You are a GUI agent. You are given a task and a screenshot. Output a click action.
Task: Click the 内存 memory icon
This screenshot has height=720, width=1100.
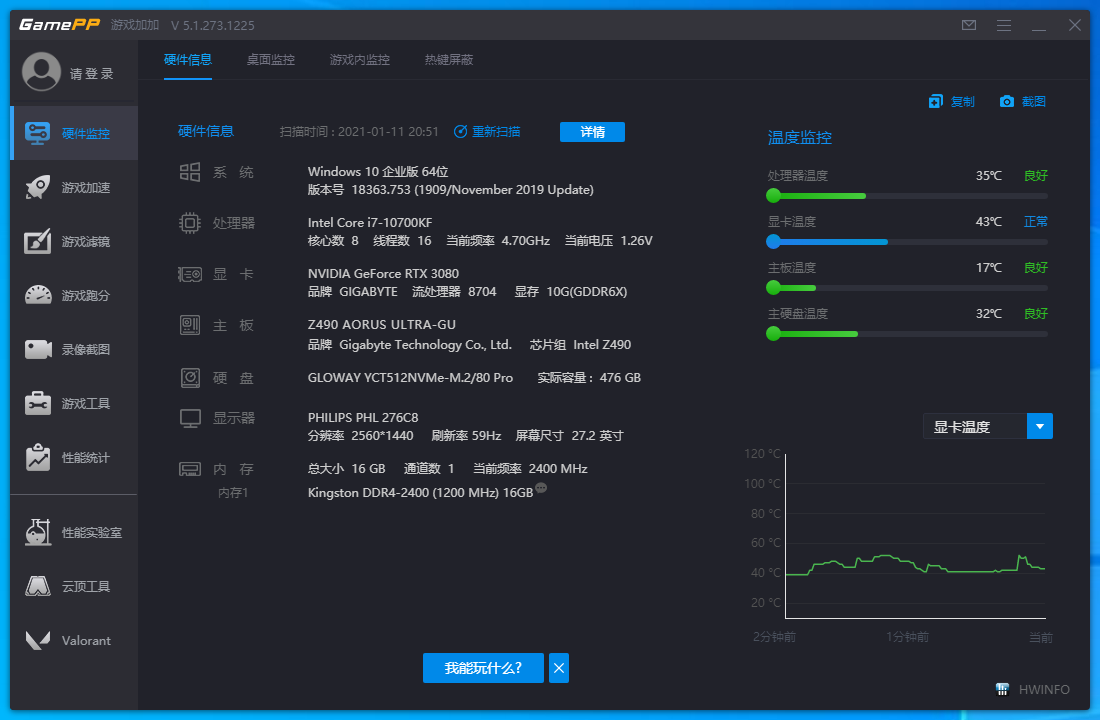click(190, 469)
